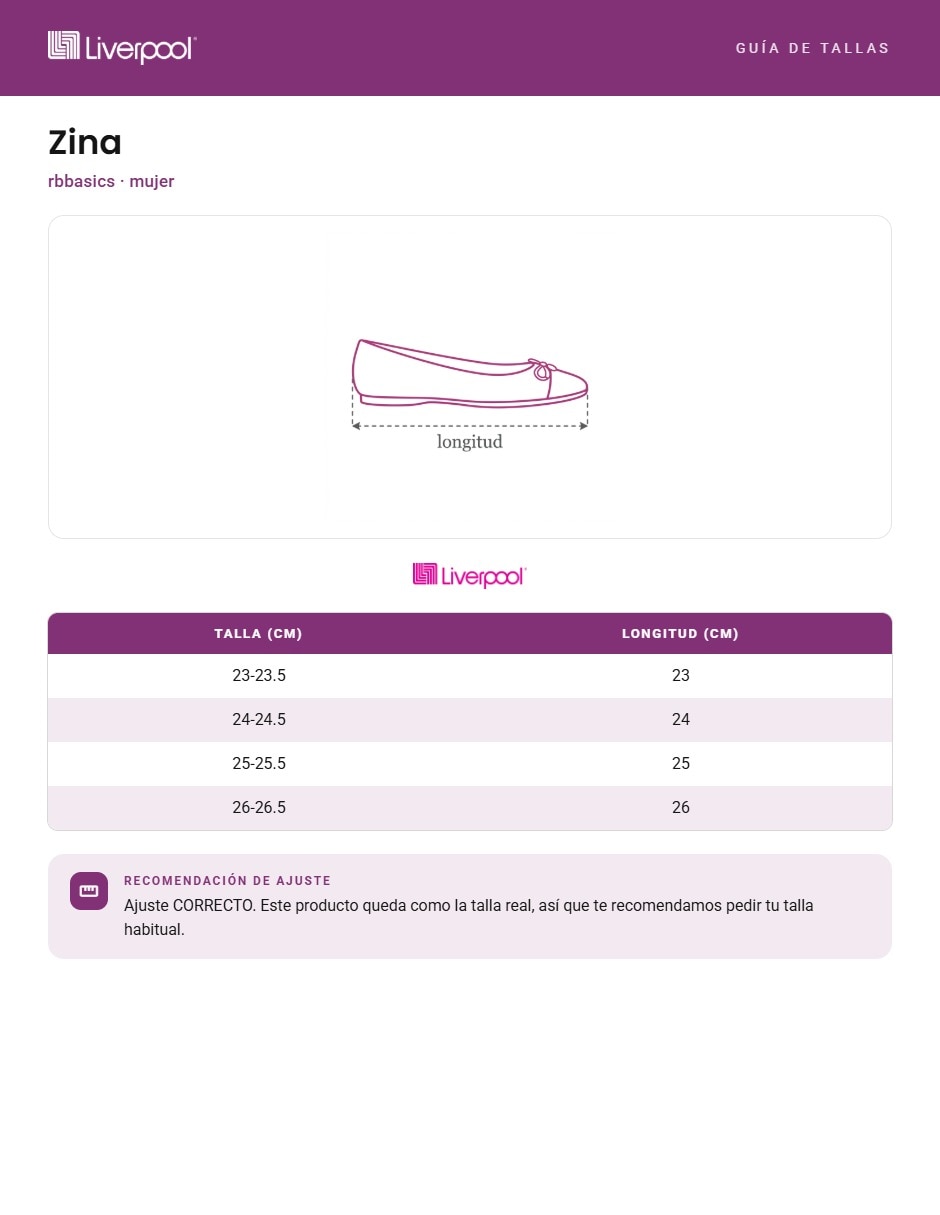Click the LONGITUD (CM) column header
Image resolution: width=940 pixels, height=1215 pixels.
pos(680,633)
